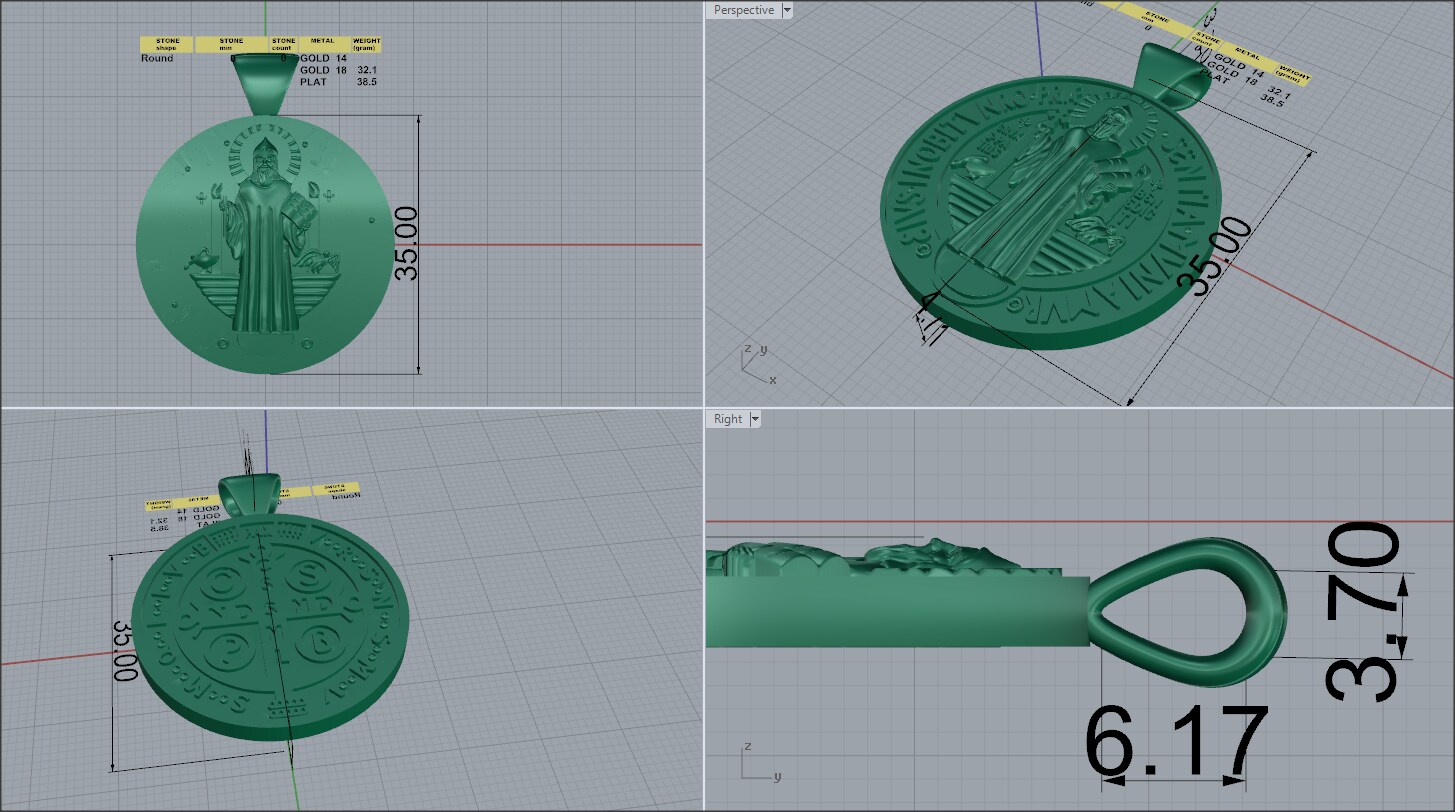Open the Perspective viewport dropdown arrow
The image size is (1455, 812).
(x=787, y=10)
